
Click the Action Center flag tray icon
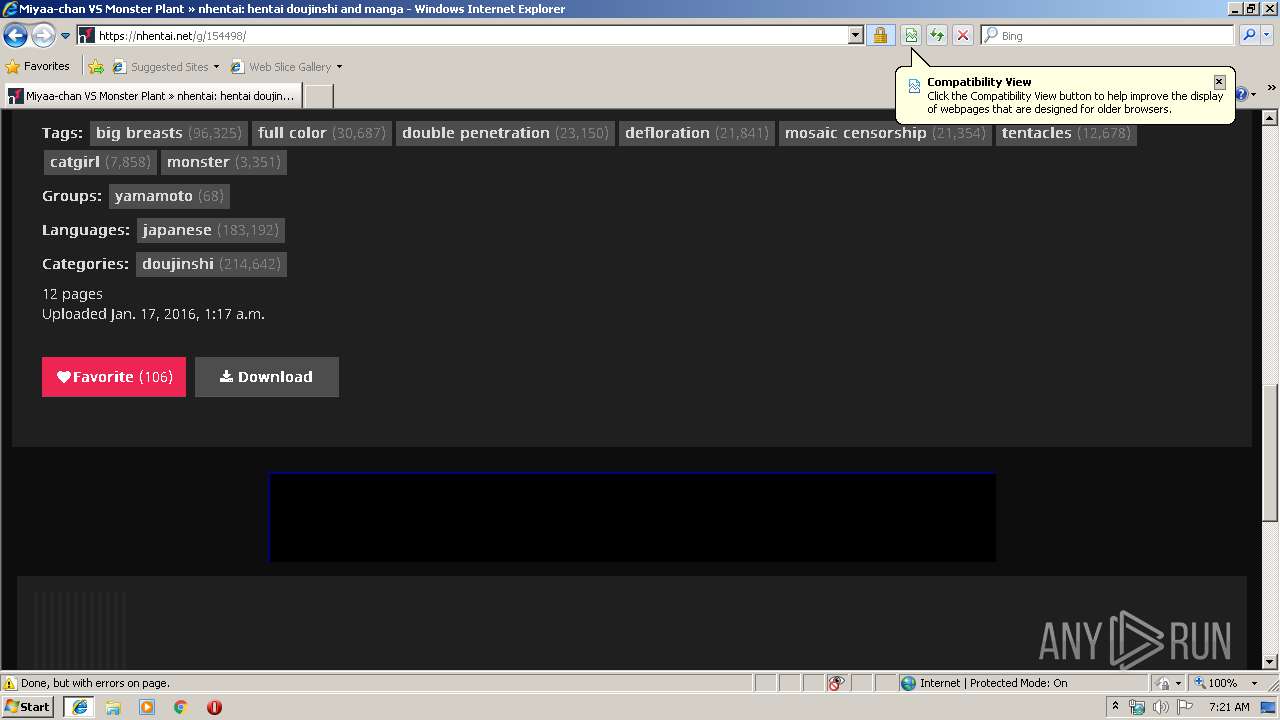pyautogui.click(x=1183, y=707)
